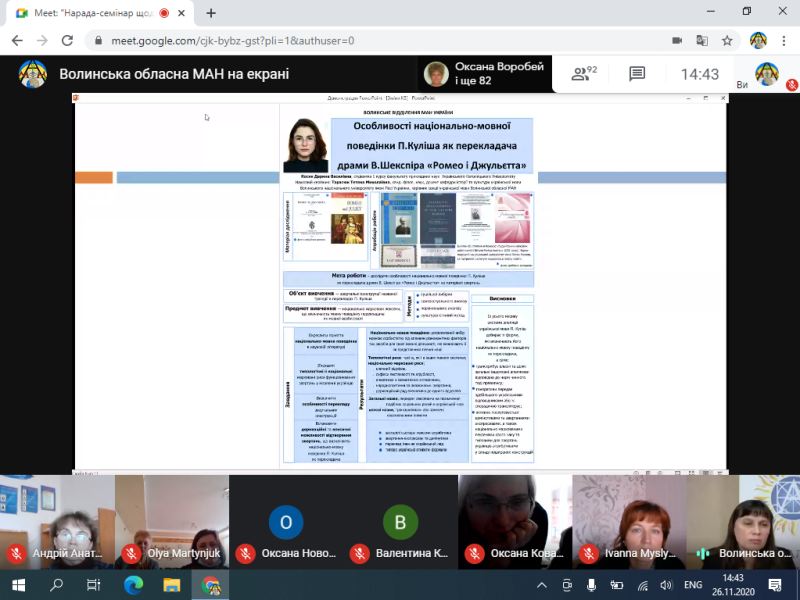Viewport: 800px width, 600px height.
Task: Open the Chrome profile avatar
Action: click(x=758, y=41)
